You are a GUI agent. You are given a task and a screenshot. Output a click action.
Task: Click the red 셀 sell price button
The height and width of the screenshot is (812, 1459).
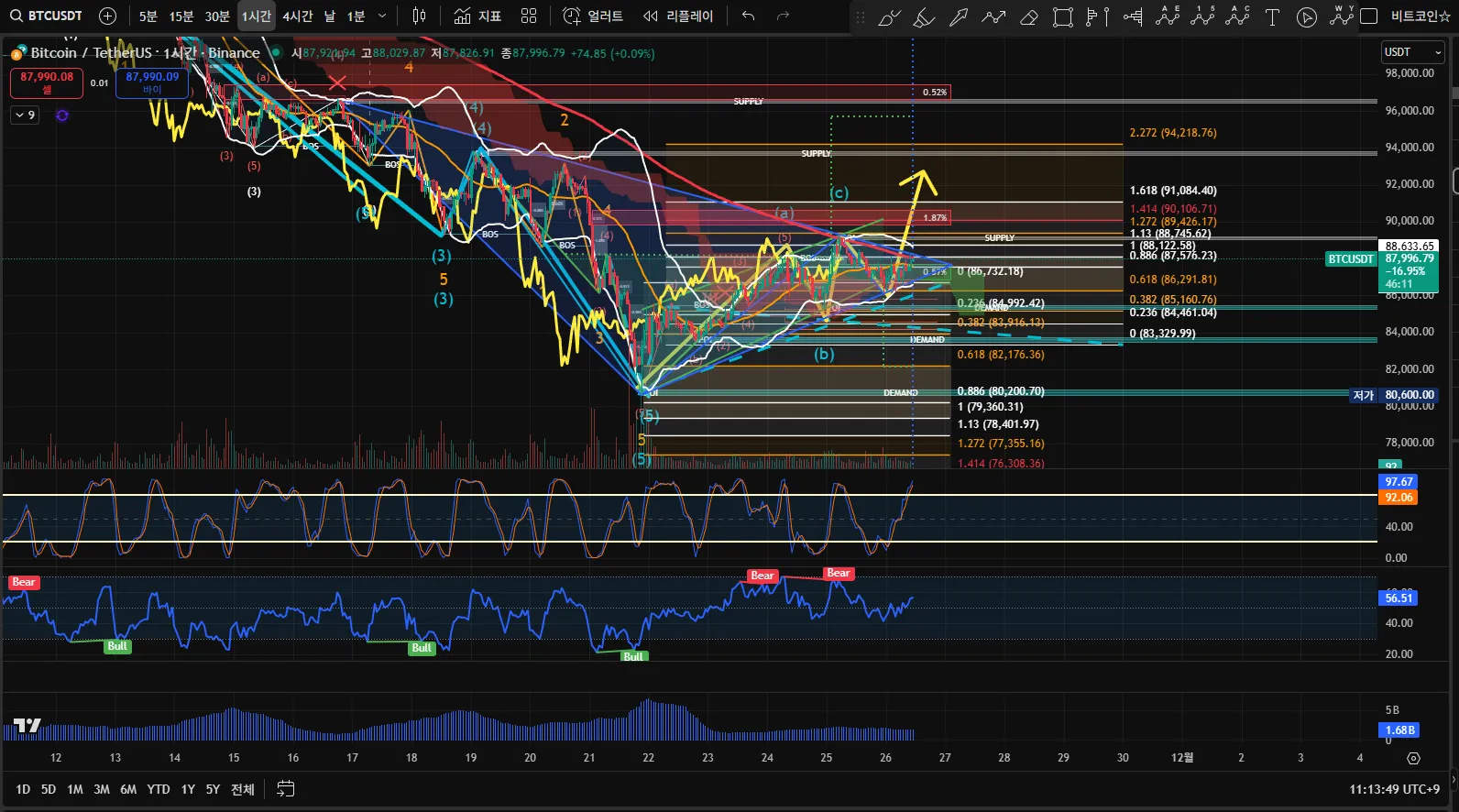click(x=47, y=82)
